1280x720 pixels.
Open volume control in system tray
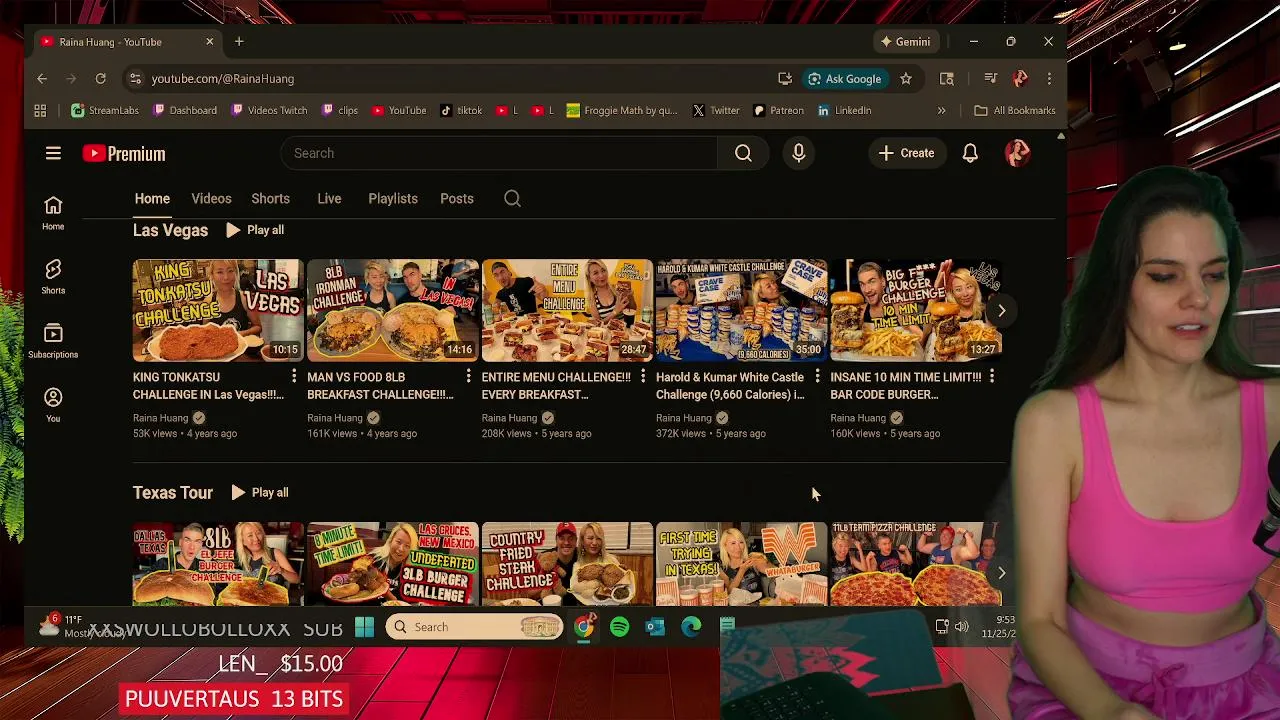pos(961,627)
